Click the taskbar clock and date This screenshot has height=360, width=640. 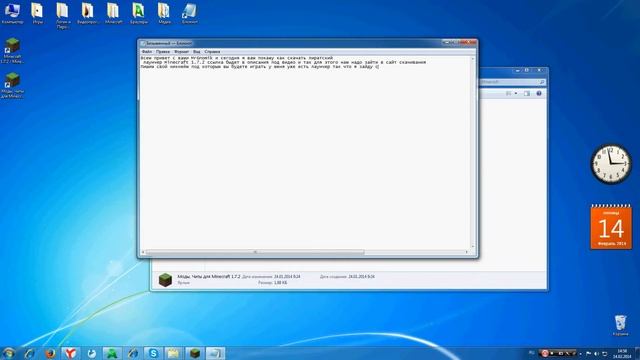pos(622,353)
